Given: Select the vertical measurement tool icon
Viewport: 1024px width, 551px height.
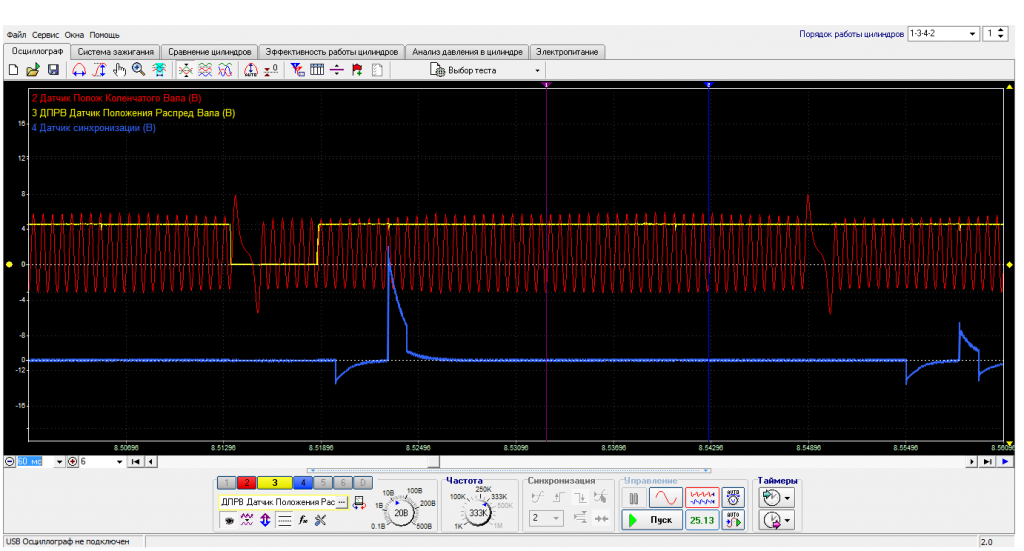Looking at the screenshot, I should pos(99,70).
